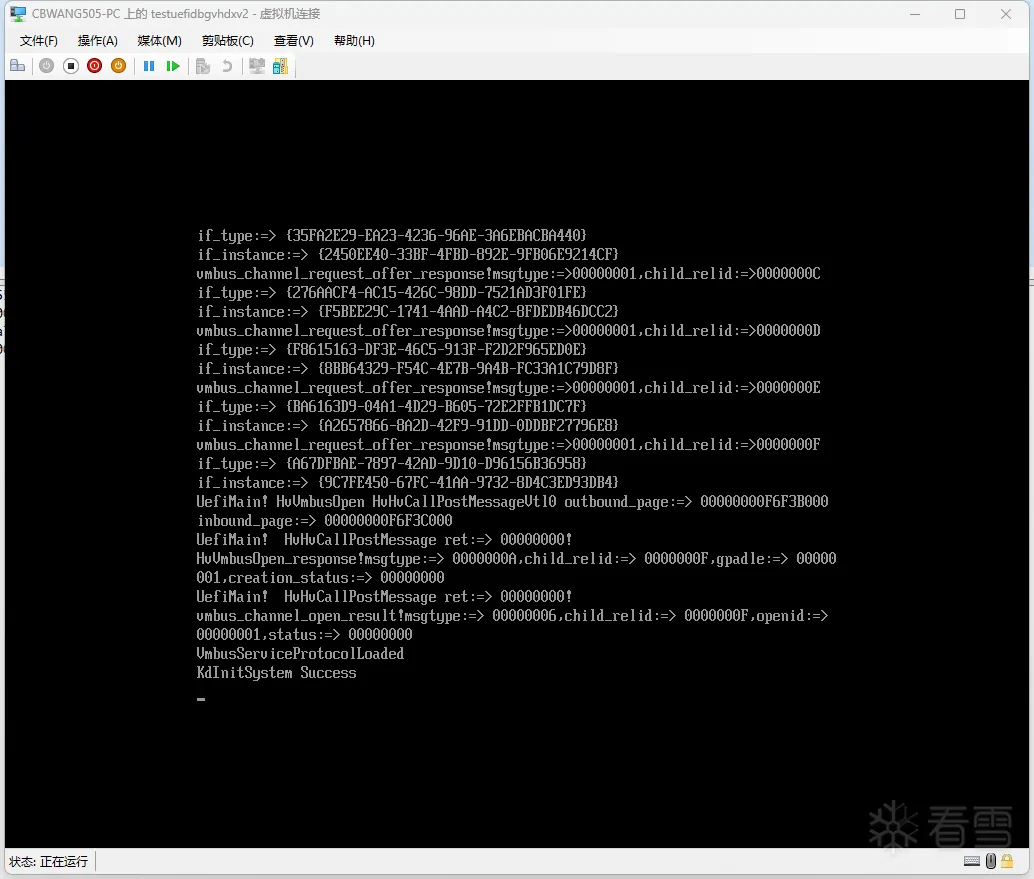Toggle enhanced session with the monitors icon
This screenshot has height=879, width=1034.
click(257, 66)
